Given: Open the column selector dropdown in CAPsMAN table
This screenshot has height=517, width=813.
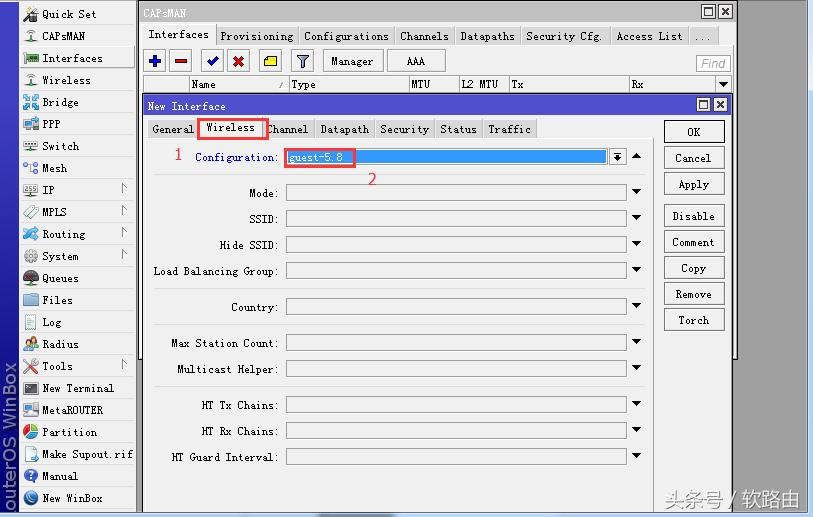Looking at the screenshot, I should tap(723, 84).
